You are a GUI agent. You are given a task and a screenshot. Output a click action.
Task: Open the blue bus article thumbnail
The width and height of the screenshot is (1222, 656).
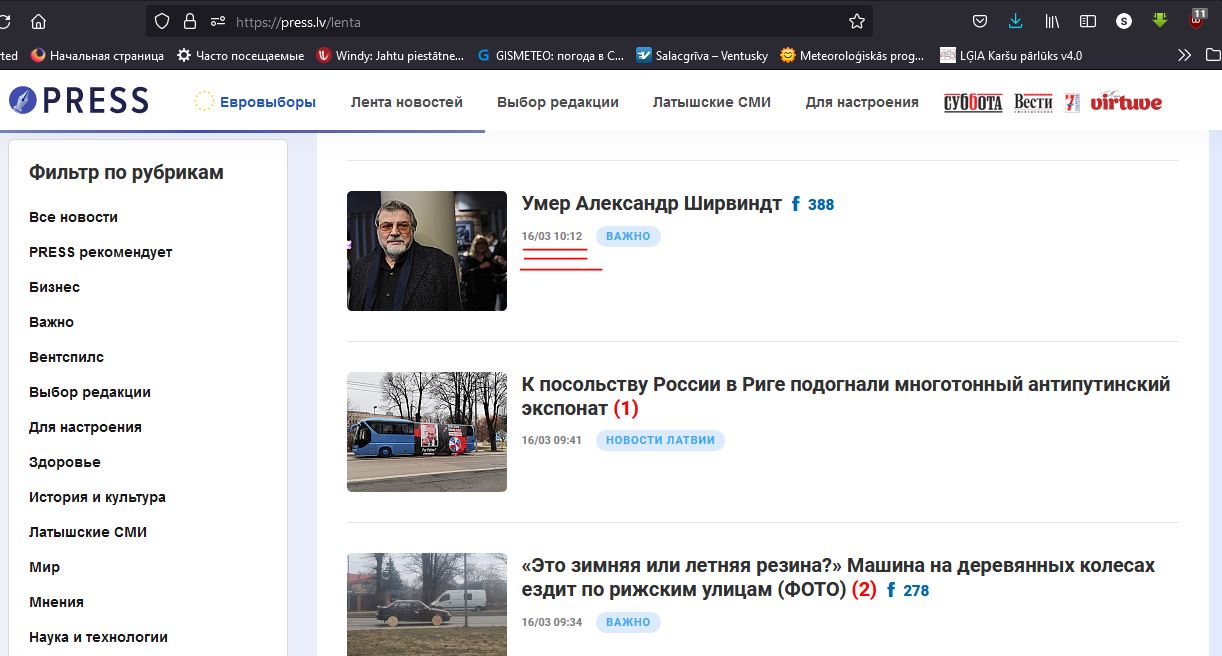tap(427, 432)
